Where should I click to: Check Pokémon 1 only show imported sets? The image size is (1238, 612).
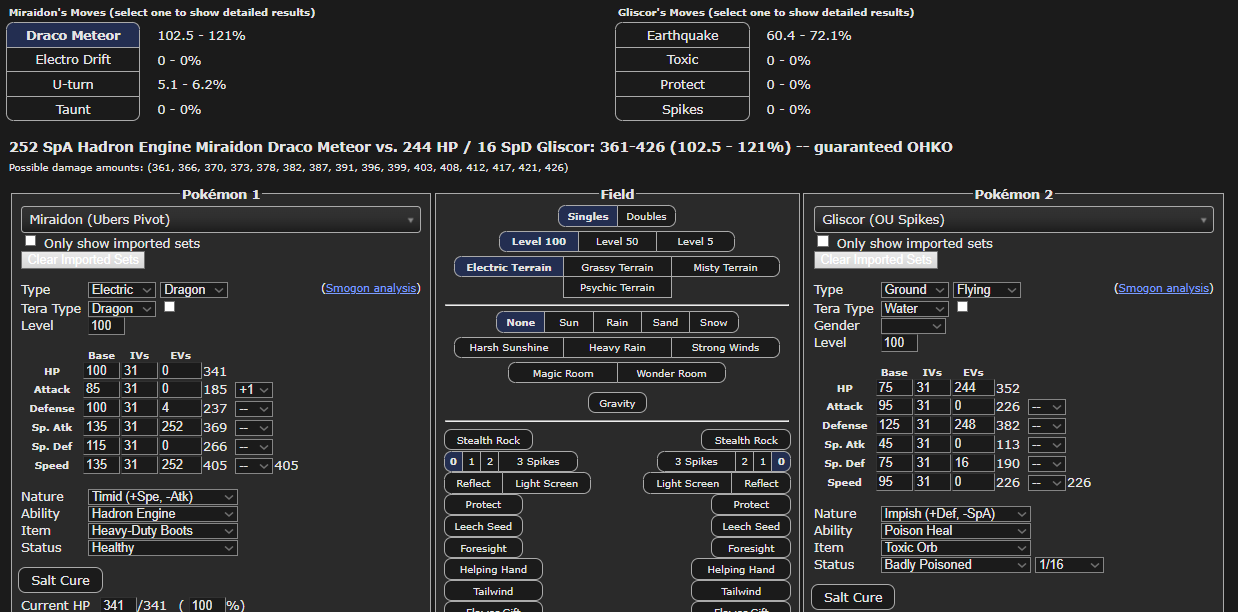tap(31, 242)
